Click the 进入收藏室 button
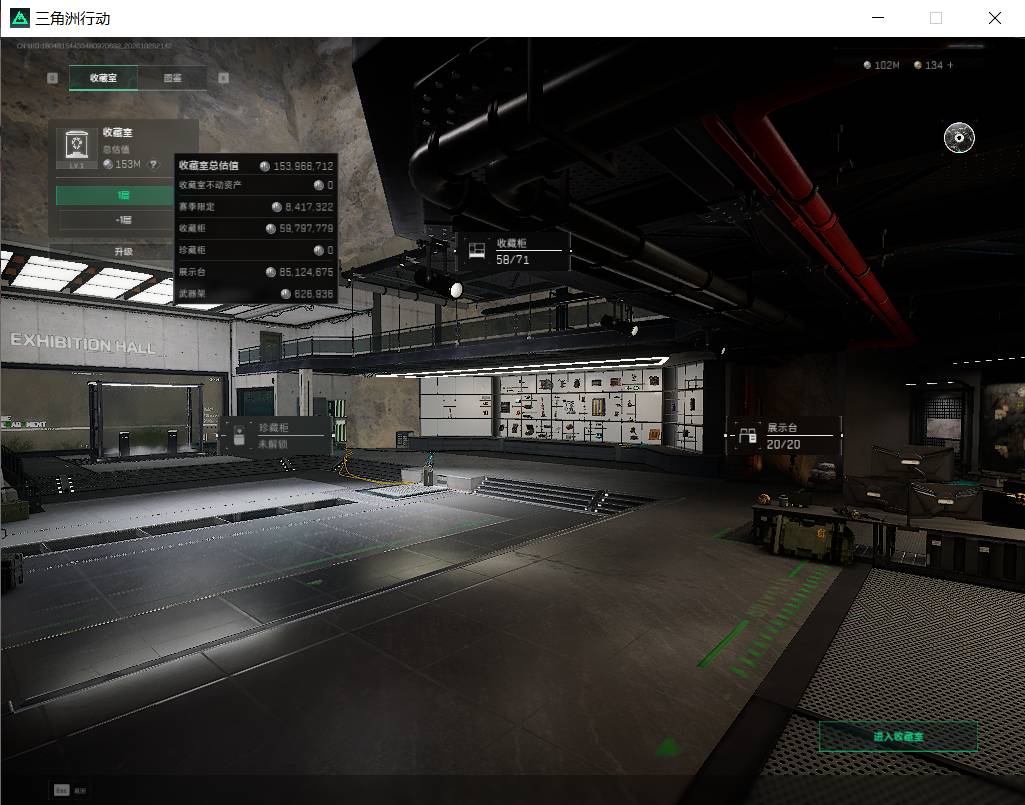Screen dimensions: 1025x805 pyautogui.click(x=898, y=736)
